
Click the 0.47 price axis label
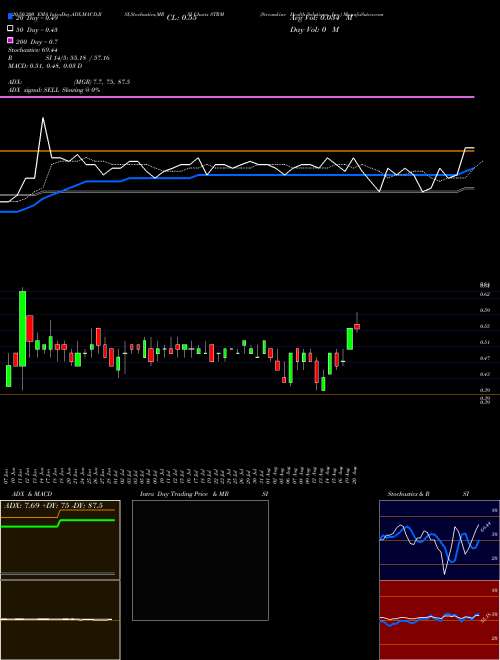click(486, 358)
